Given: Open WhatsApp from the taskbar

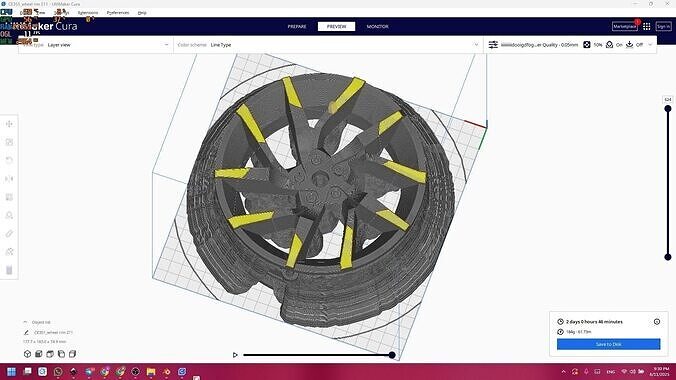Looking at the screenshot, I should (58, 371).
